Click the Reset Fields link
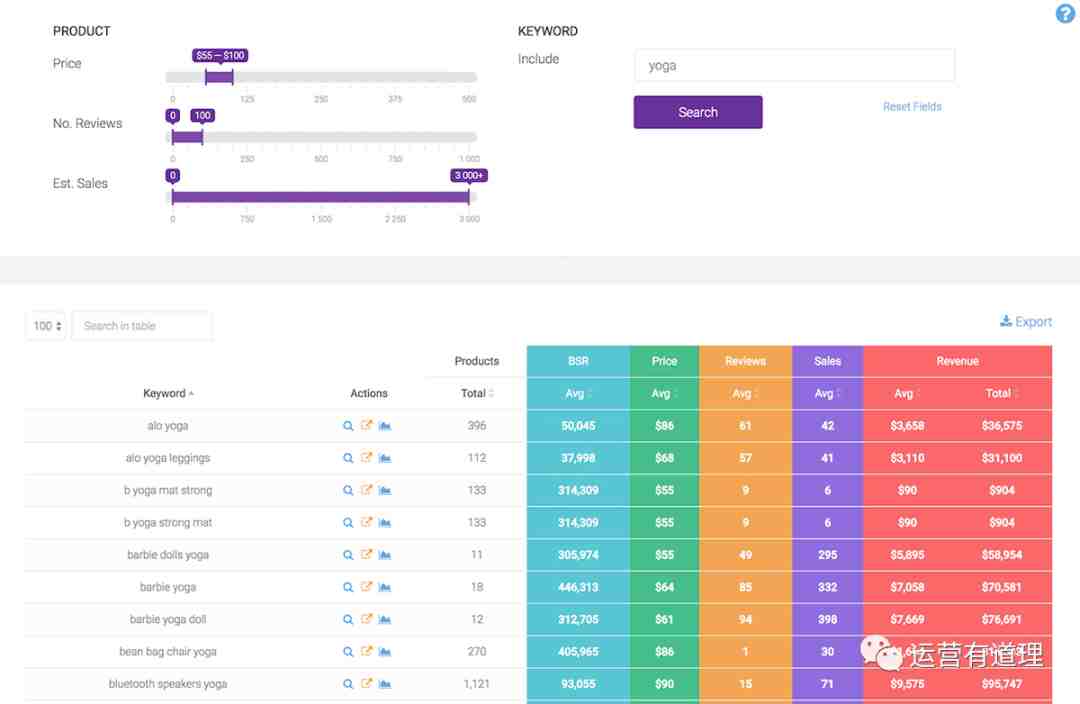The height and width of the screenshot is (704, 1080). point(912,107)
